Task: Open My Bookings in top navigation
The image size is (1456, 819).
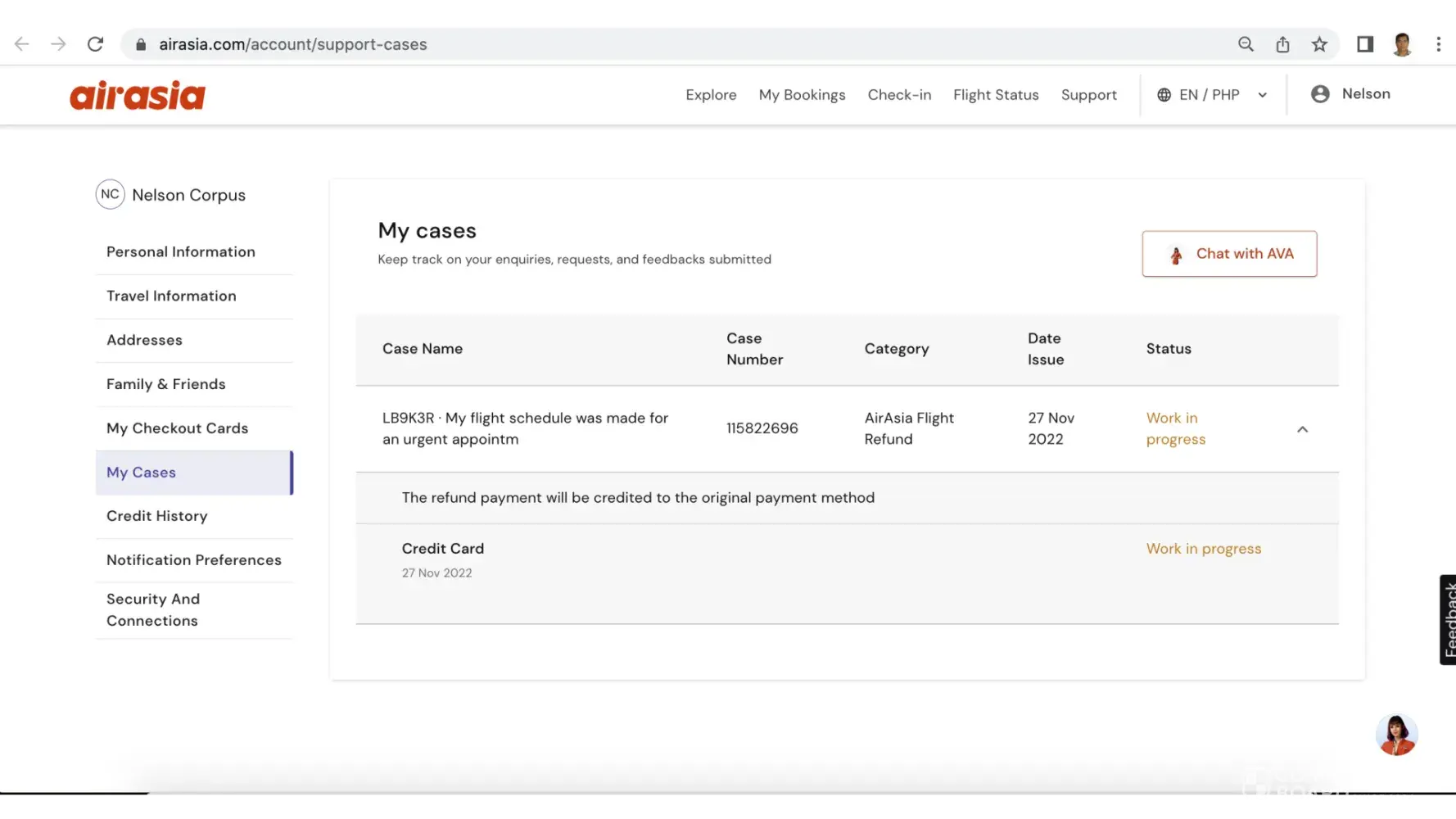Action: 802,95
